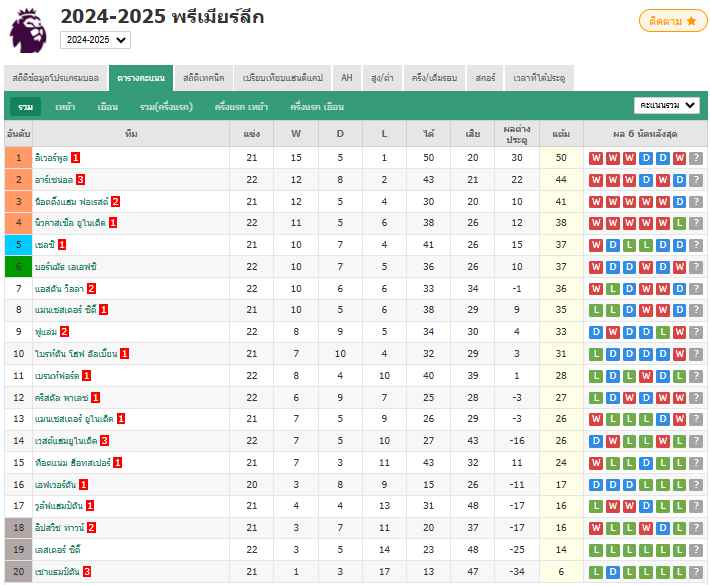Screen dimensions: 710x585
Task: Switch to the AH tab
Action: point(347,78)
